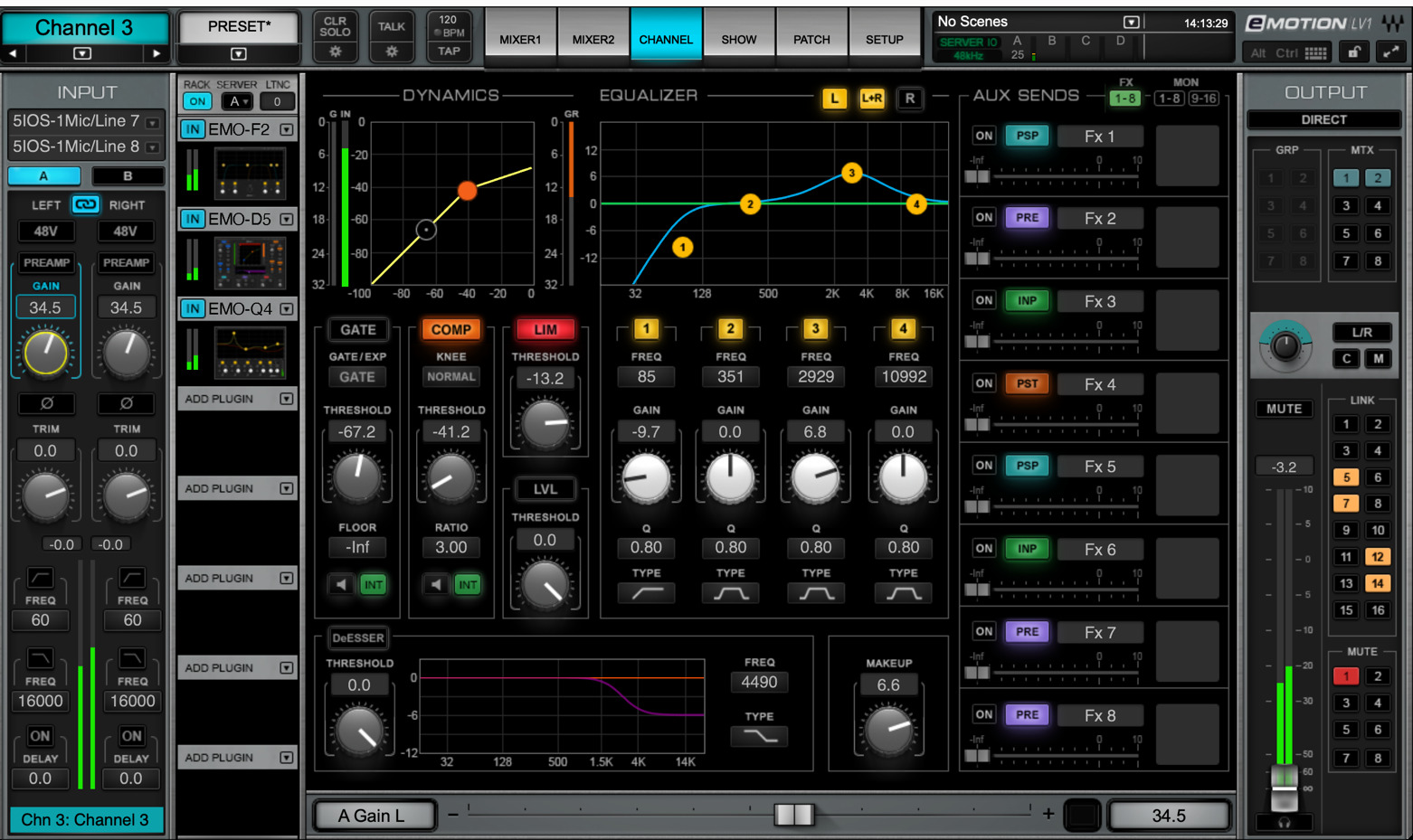
Task: Click the gate sidechain listen speaker icon
Action: (341, 584)
